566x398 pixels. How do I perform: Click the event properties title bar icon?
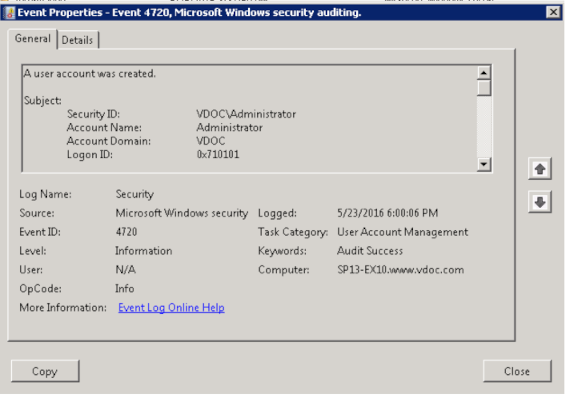point(9,13)
